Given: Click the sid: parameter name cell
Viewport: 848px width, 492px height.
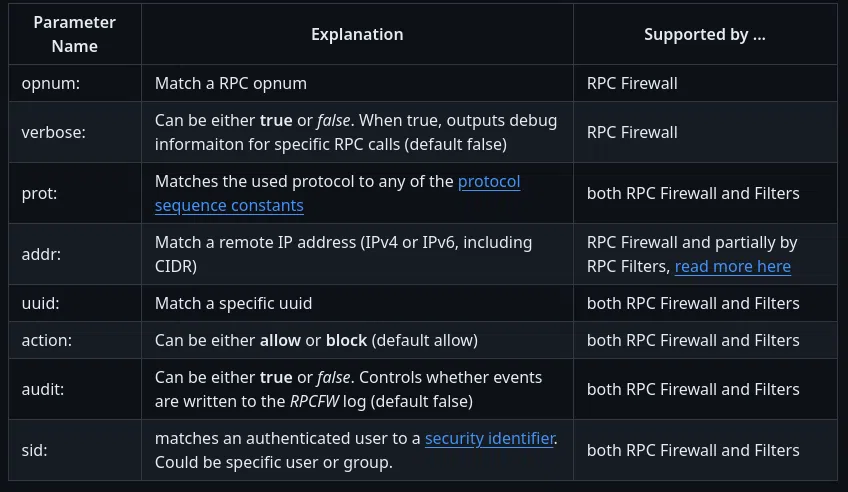Looking at the screenshot, I should click(x=36, y=450).
